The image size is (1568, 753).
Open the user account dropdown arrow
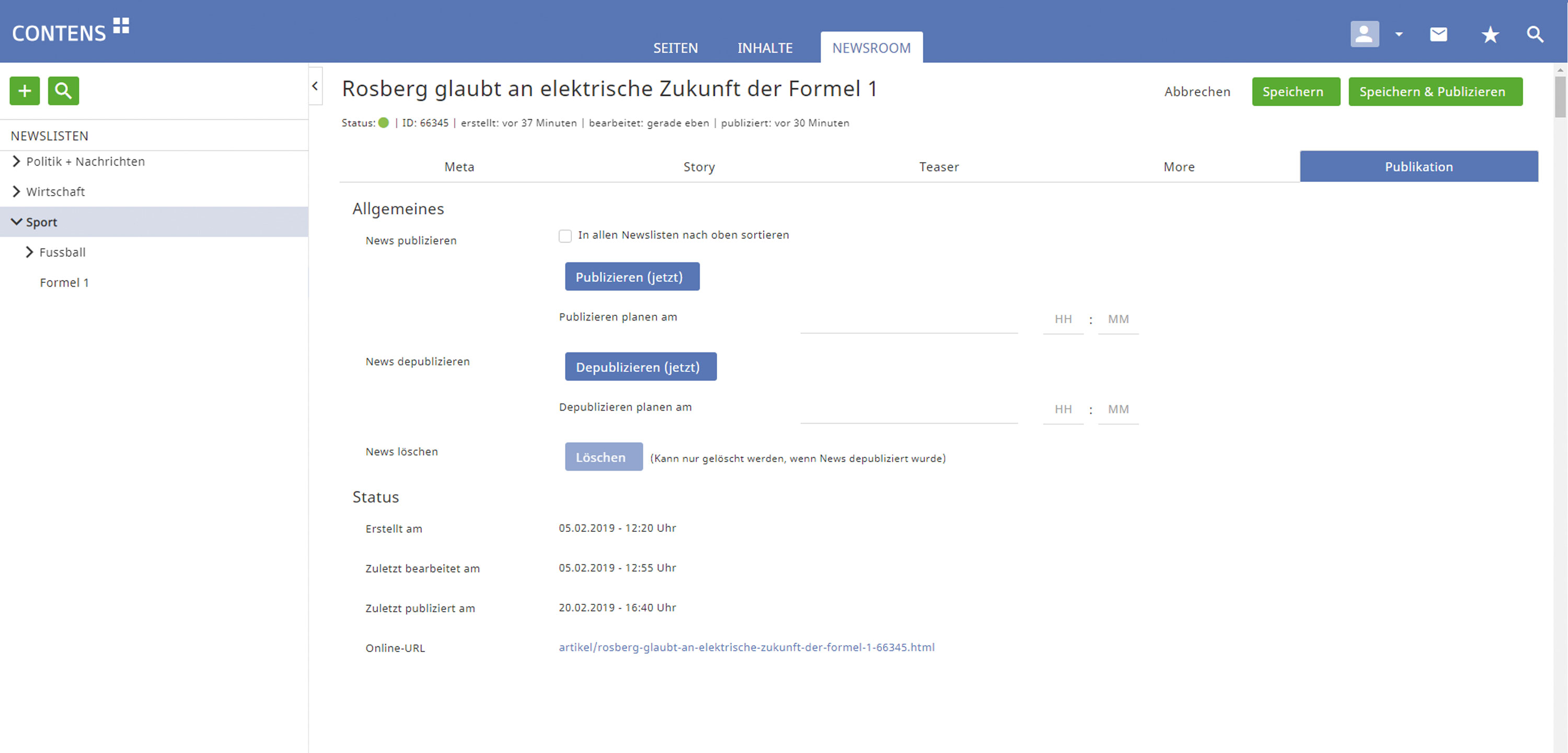(x=1399, y=35)
